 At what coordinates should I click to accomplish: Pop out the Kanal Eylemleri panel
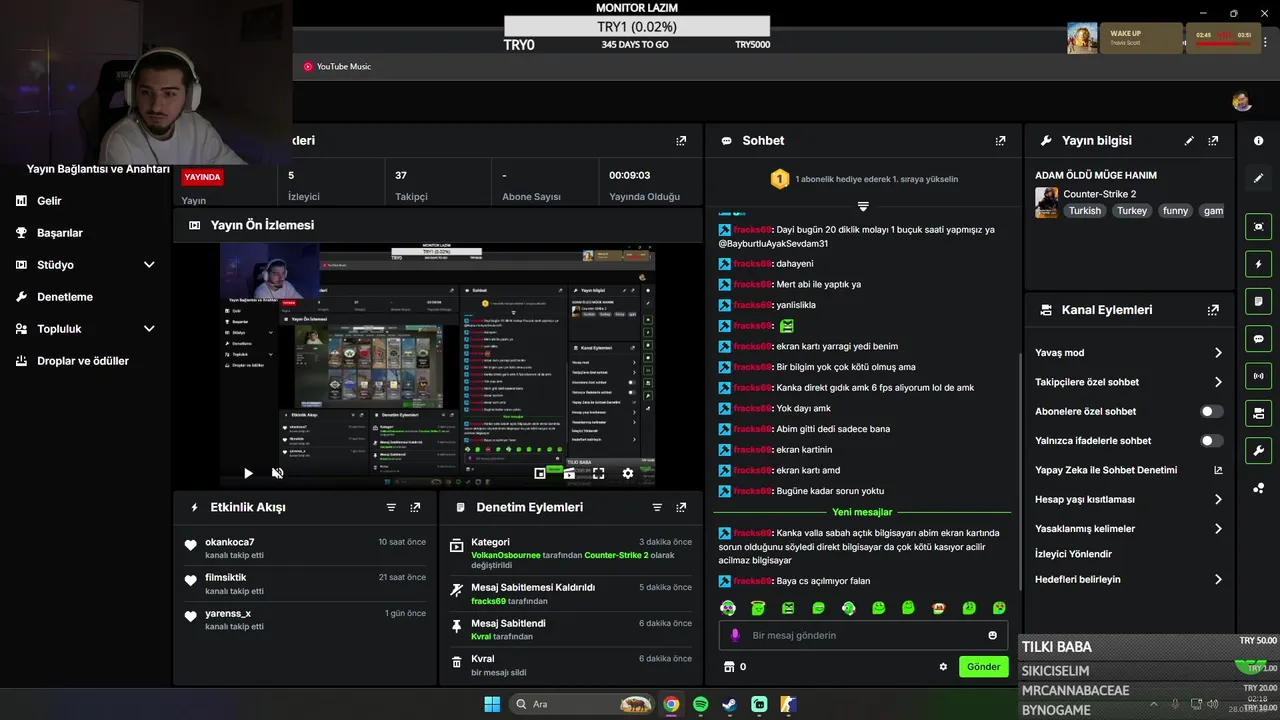tap(1213, 310)
